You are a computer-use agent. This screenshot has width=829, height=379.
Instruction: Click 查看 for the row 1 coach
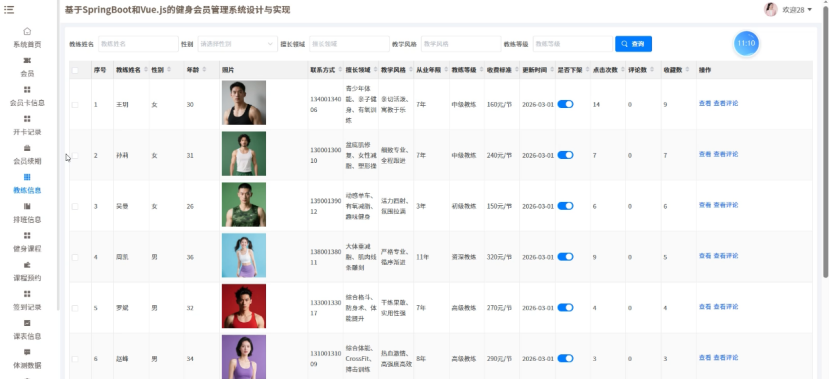click(705, 104)
